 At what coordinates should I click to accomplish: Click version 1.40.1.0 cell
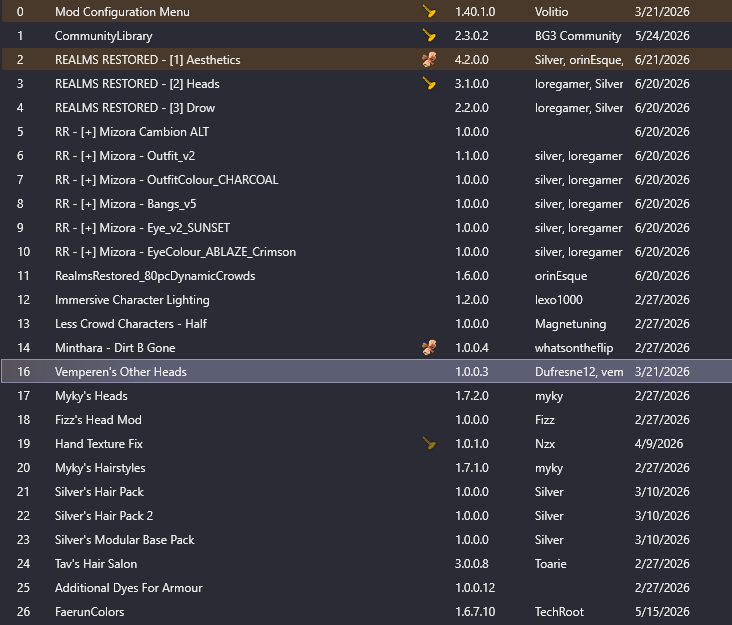pyautogui.click(x=475, y=12)
